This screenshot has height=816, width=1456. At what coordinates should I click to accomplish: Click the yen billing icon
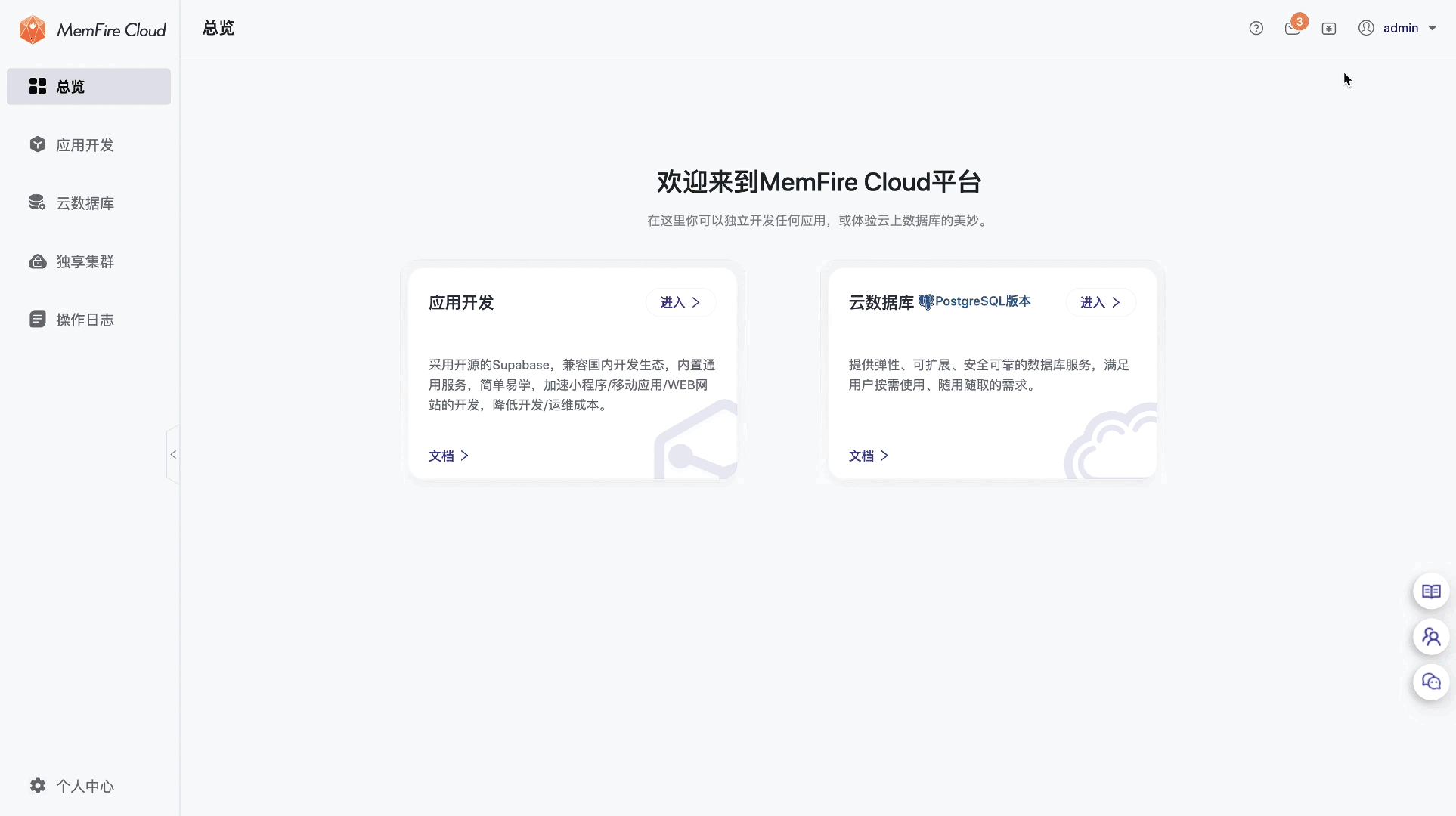click(1329, 28)
